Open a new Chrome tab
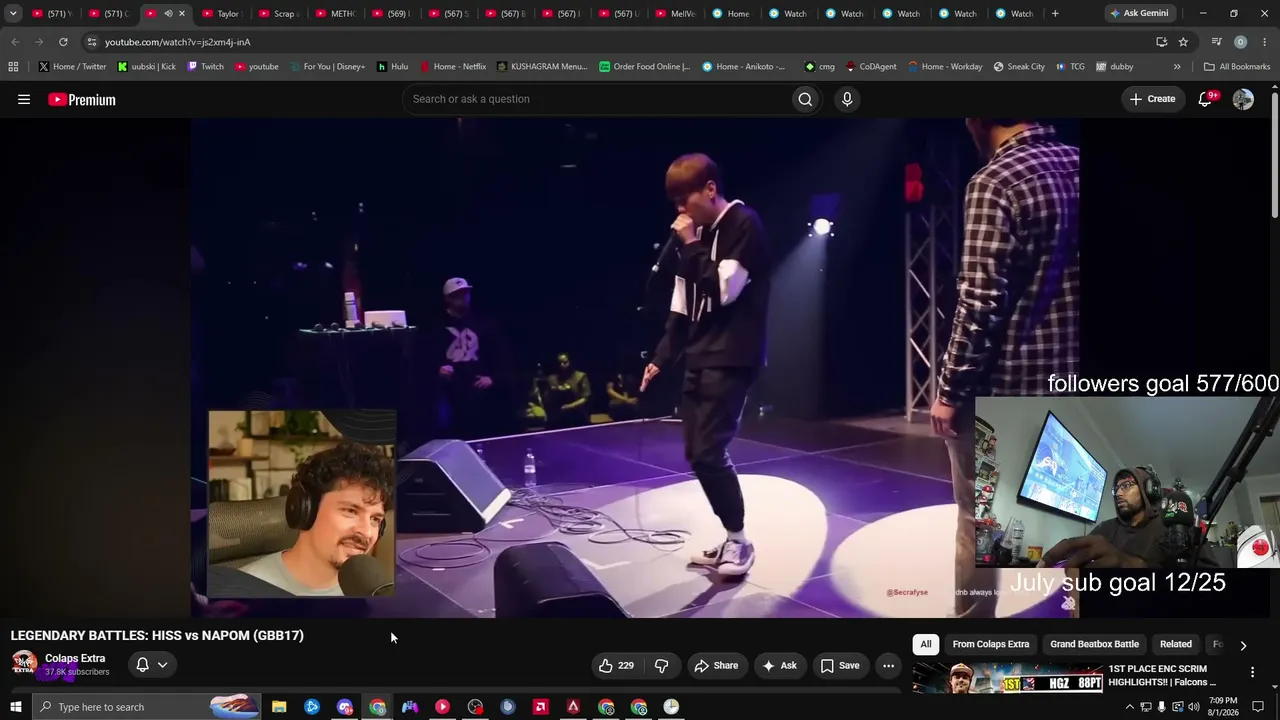The height and width of the screenshot is (720, 1280). [x=1055, y=13]
